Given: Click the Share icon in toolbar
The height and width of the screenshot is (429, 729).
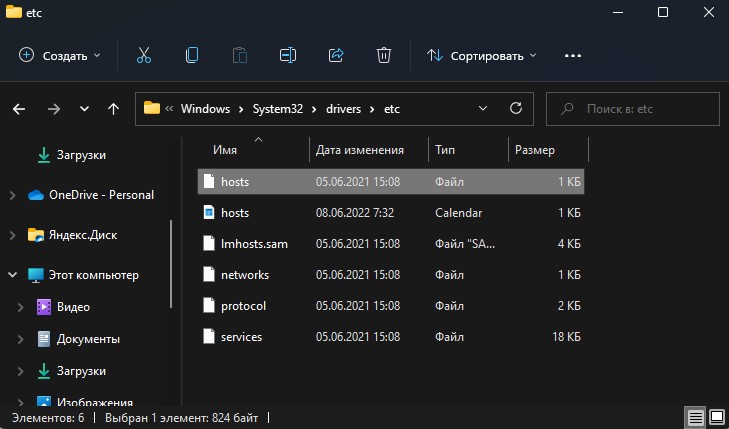Looking at the screenshot, I should 336,55.
